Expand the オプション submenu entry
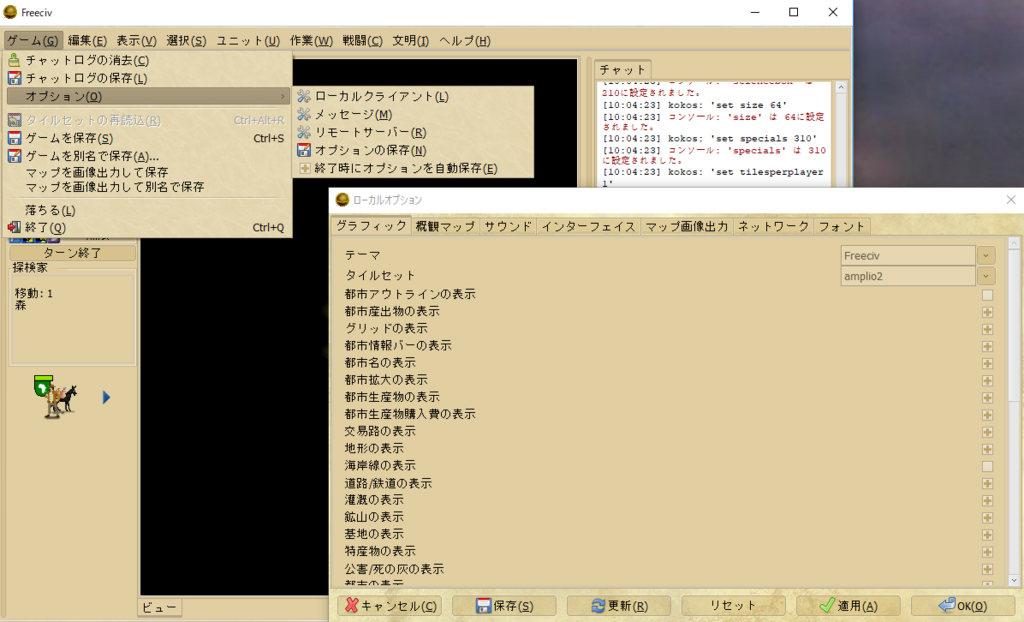Screen dimensions: 1024x622 coord(148,96)
